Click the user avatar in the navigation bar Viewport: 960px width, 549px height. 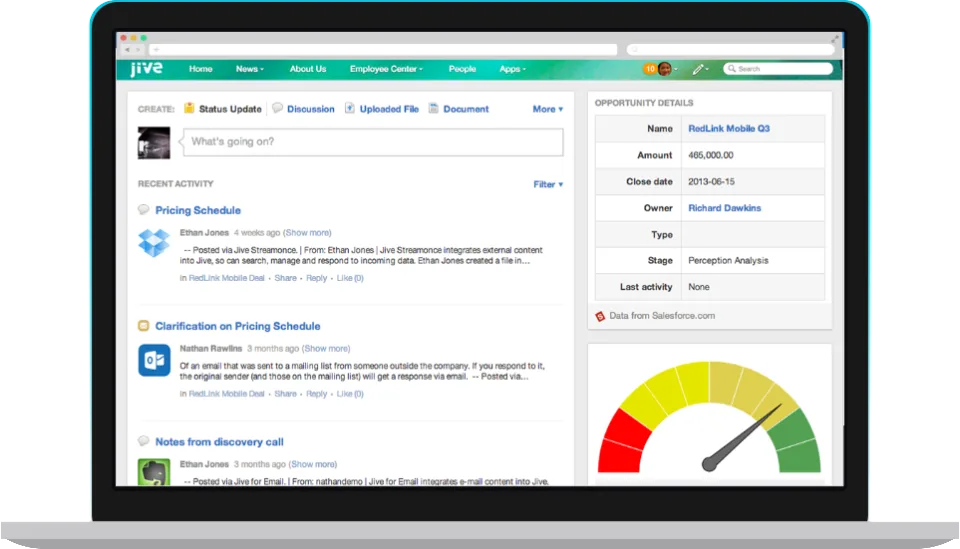(x=665, y=69)
